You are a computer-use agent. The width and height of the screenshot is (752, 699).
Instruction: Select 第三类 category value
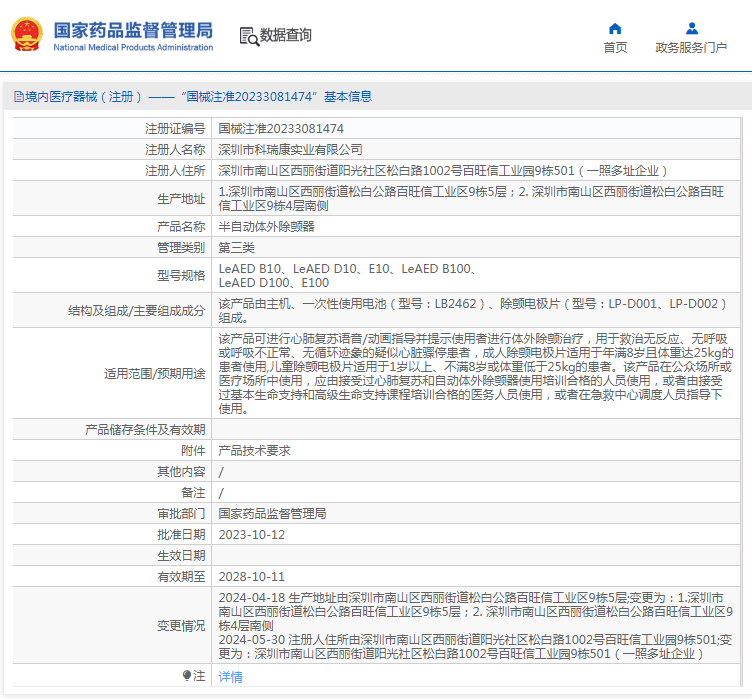[x=236, y=248]
